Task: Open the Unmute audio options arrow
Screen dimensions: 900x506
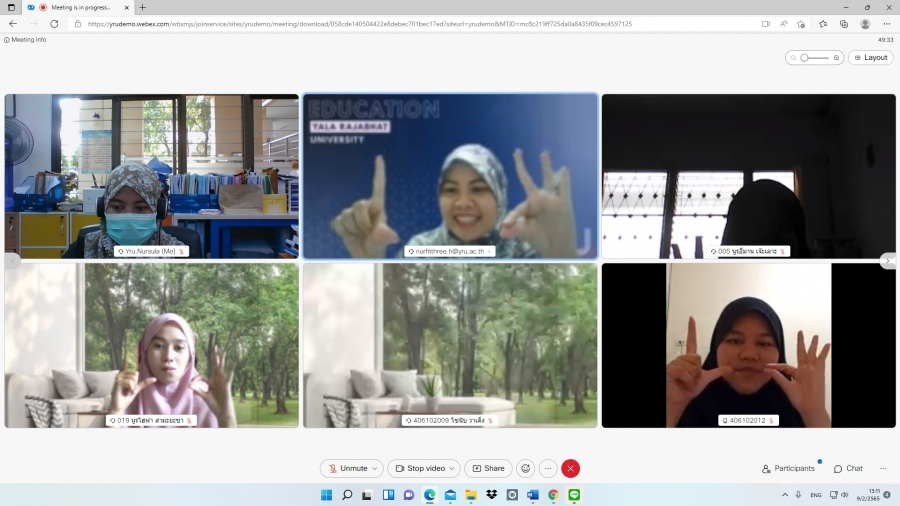Action: tap(375, 468)
